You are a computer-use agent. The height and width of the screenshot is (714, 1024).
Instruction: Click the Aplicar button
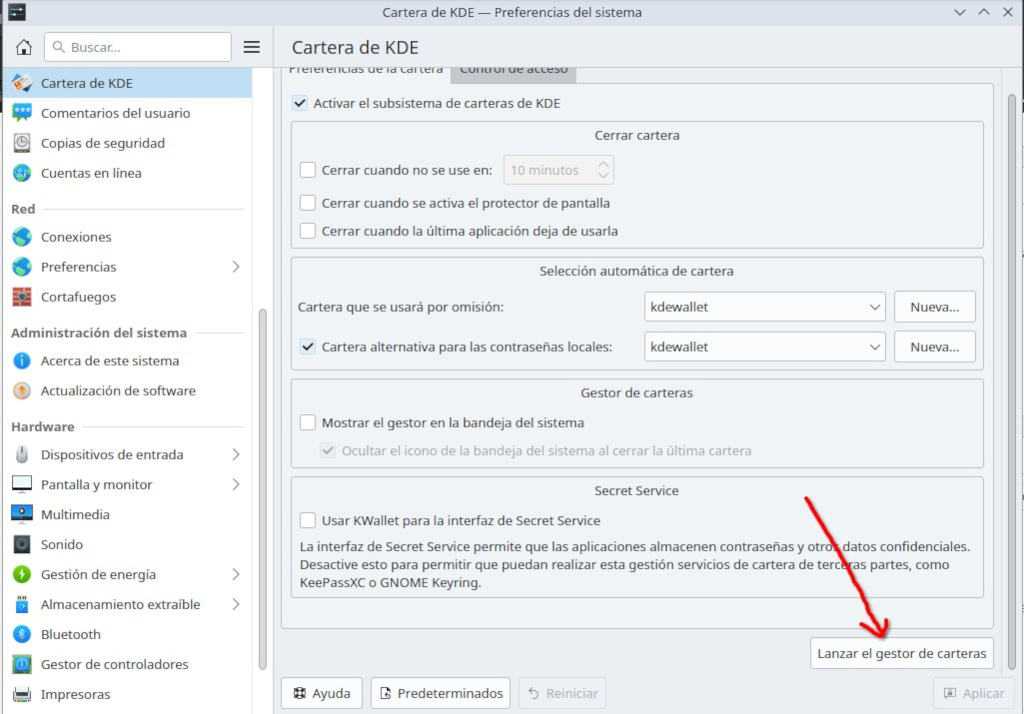coord(974,693)
